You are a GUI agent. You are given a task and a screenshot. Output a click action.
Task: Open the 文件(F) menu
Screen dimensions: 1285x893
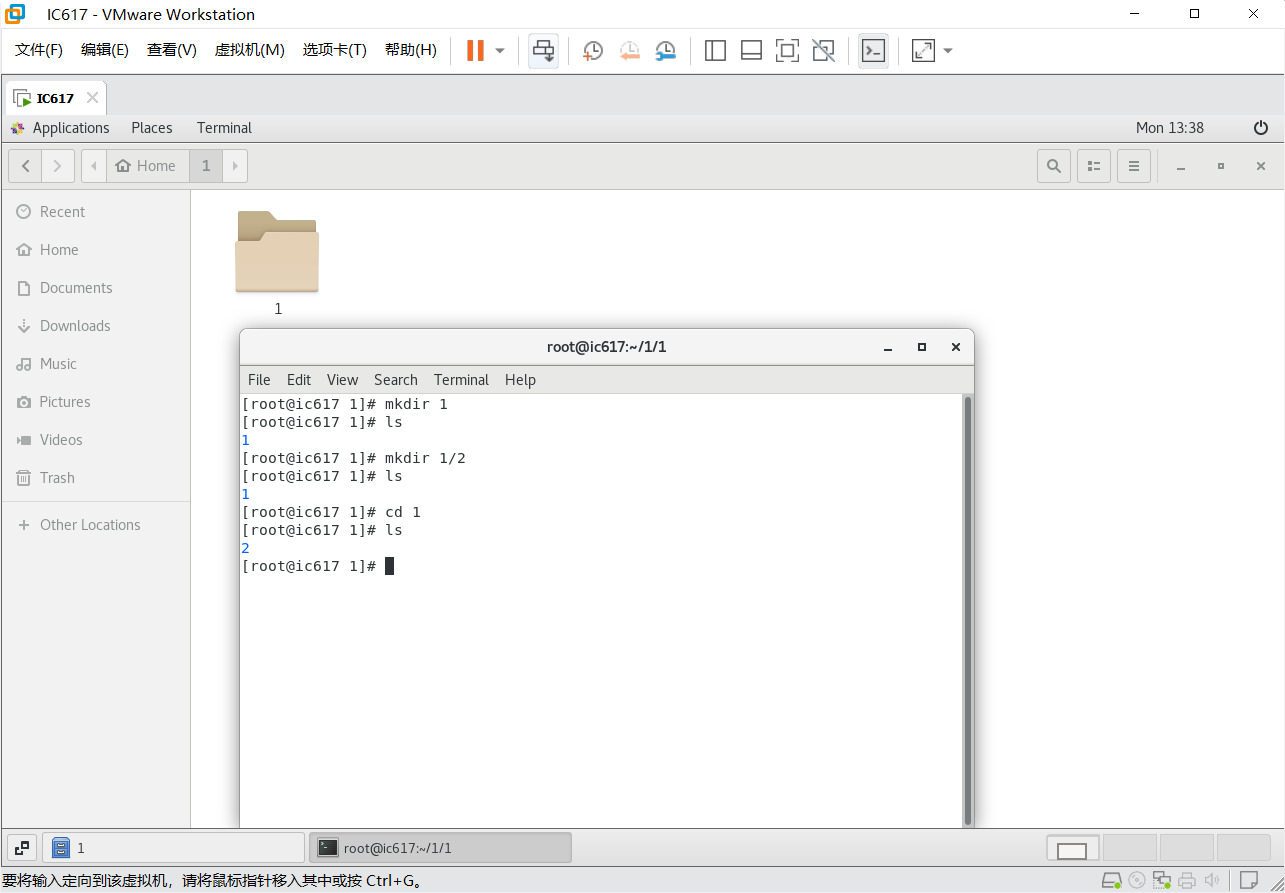[x=39, y=50]
